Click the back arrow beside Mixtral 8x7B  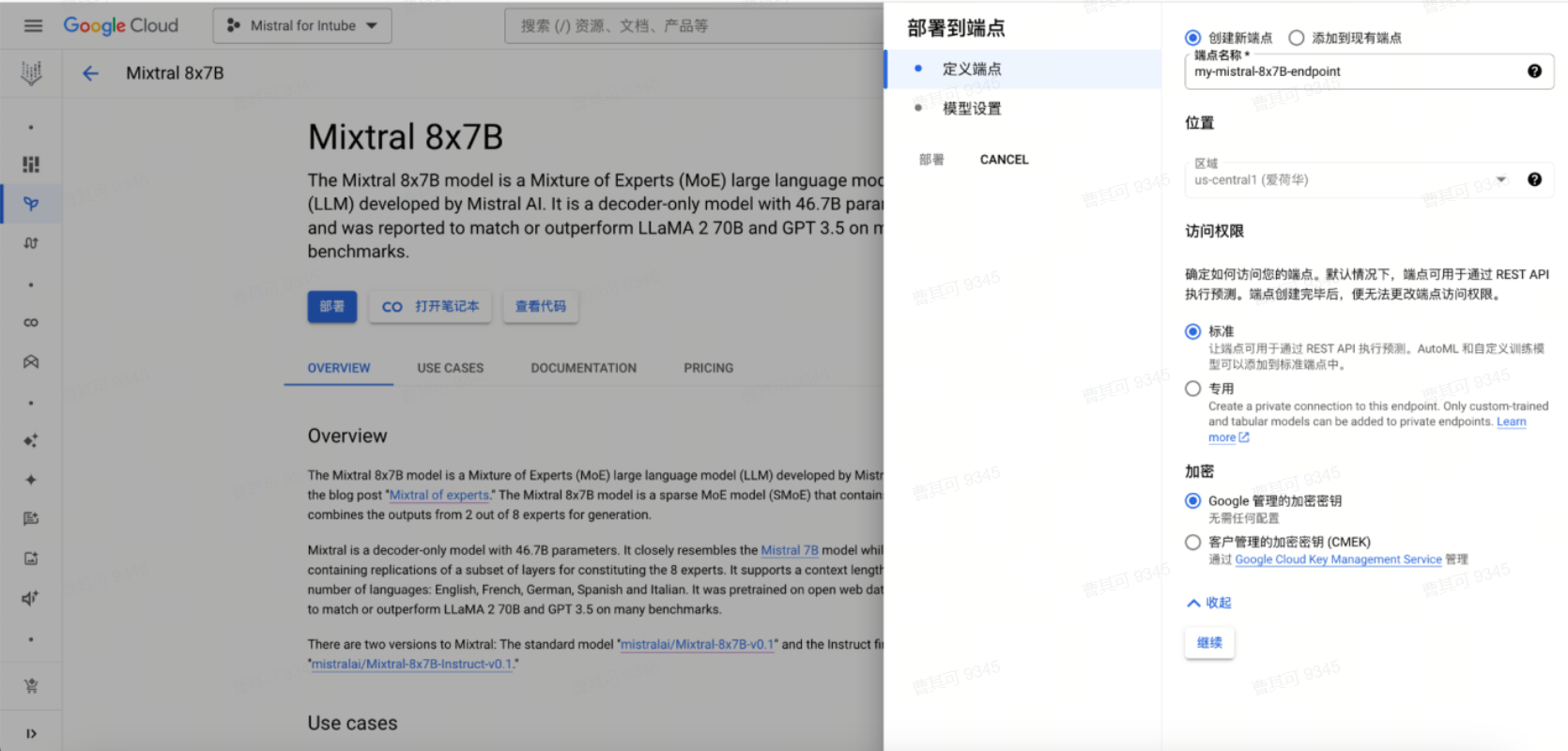pos(90,73)
